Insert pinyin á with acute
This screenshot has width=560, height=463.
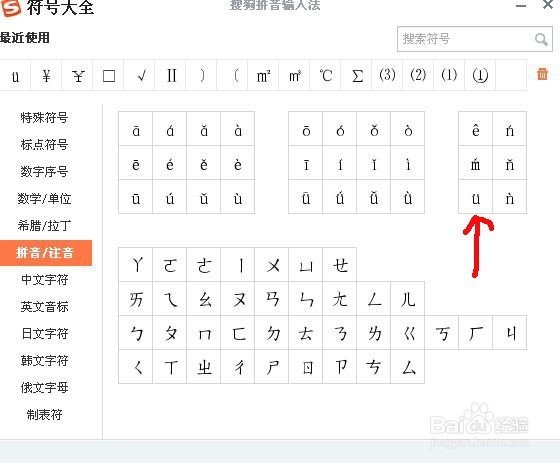[x=170, y=129]
